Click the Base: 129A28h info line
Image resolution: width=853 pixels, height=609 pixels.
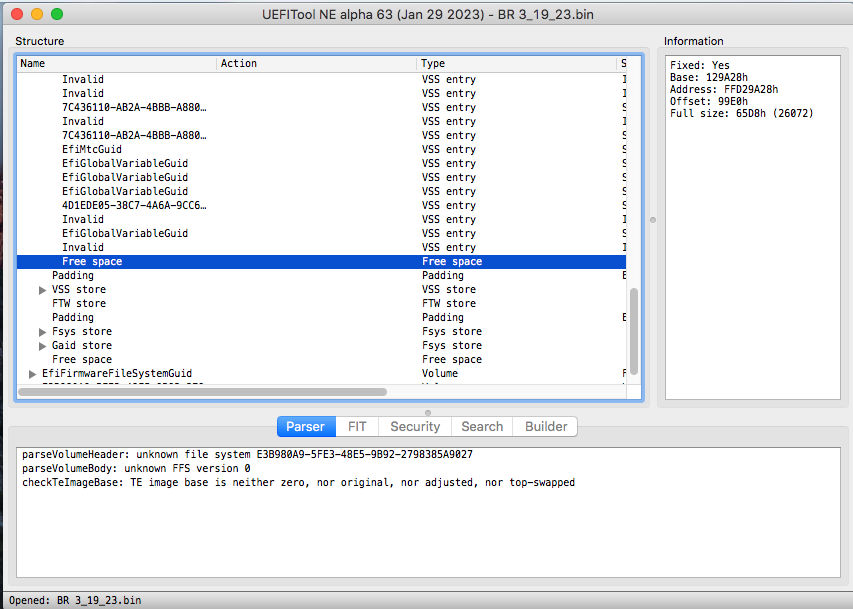(x=708, y=77)
